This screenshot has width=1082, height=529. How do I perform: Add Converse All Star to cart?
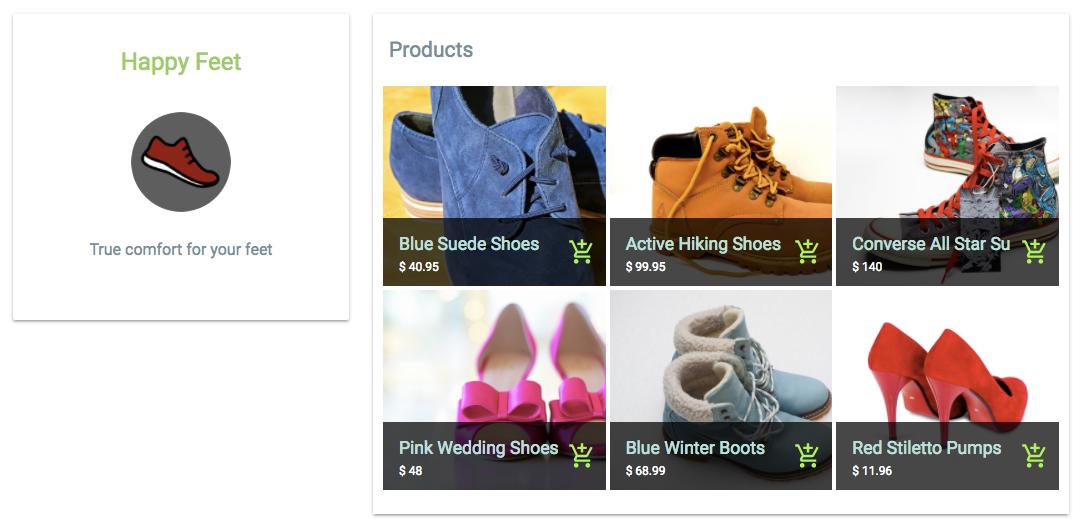tap(1034, 251)
